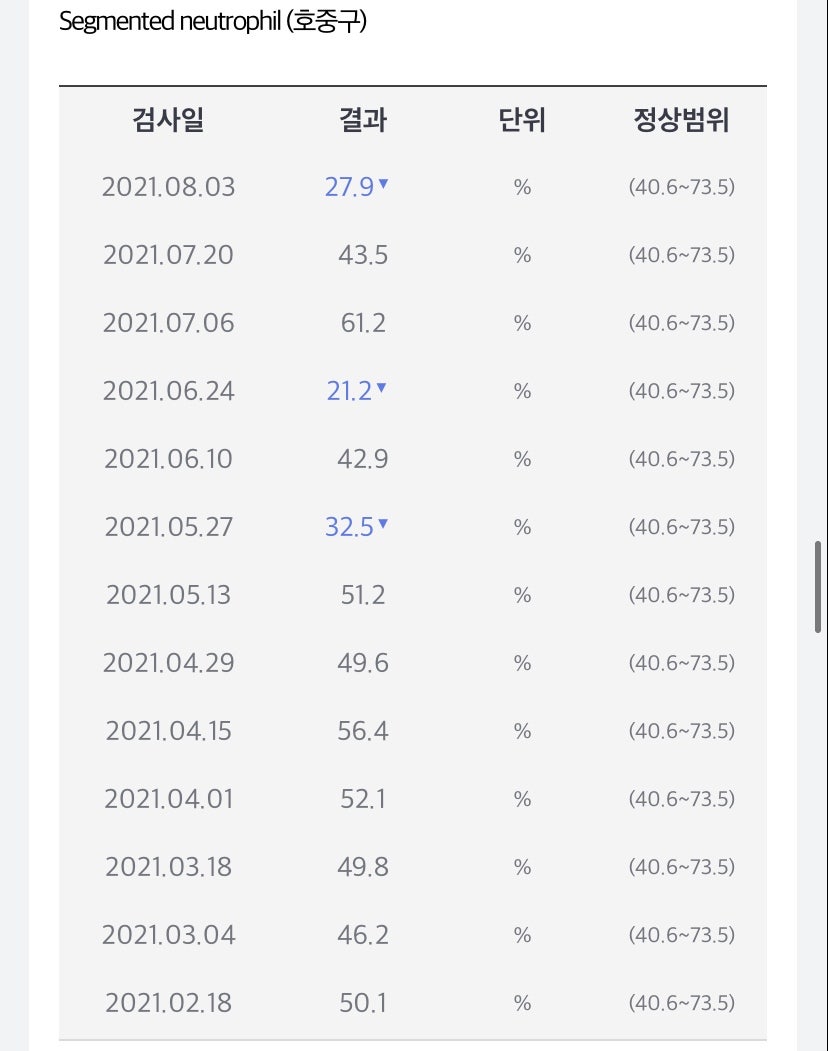The width and height of the screenshot is (828, 1051).
Task: Click the down-arrow icon beside 27.9
Action: [x=383, y=183]
